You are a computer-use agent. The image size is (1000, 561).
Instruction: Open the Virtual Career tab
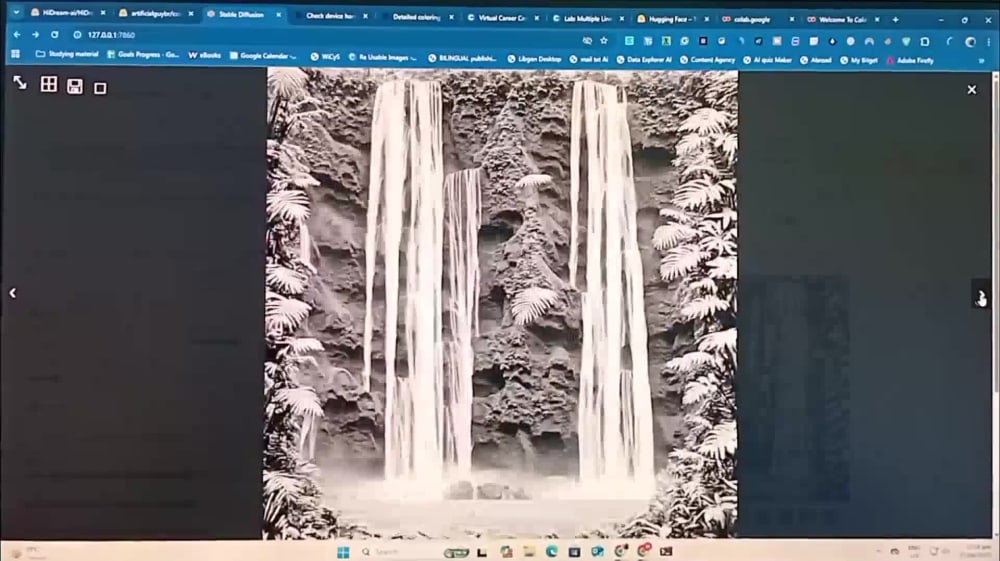[x=502, y=18]
